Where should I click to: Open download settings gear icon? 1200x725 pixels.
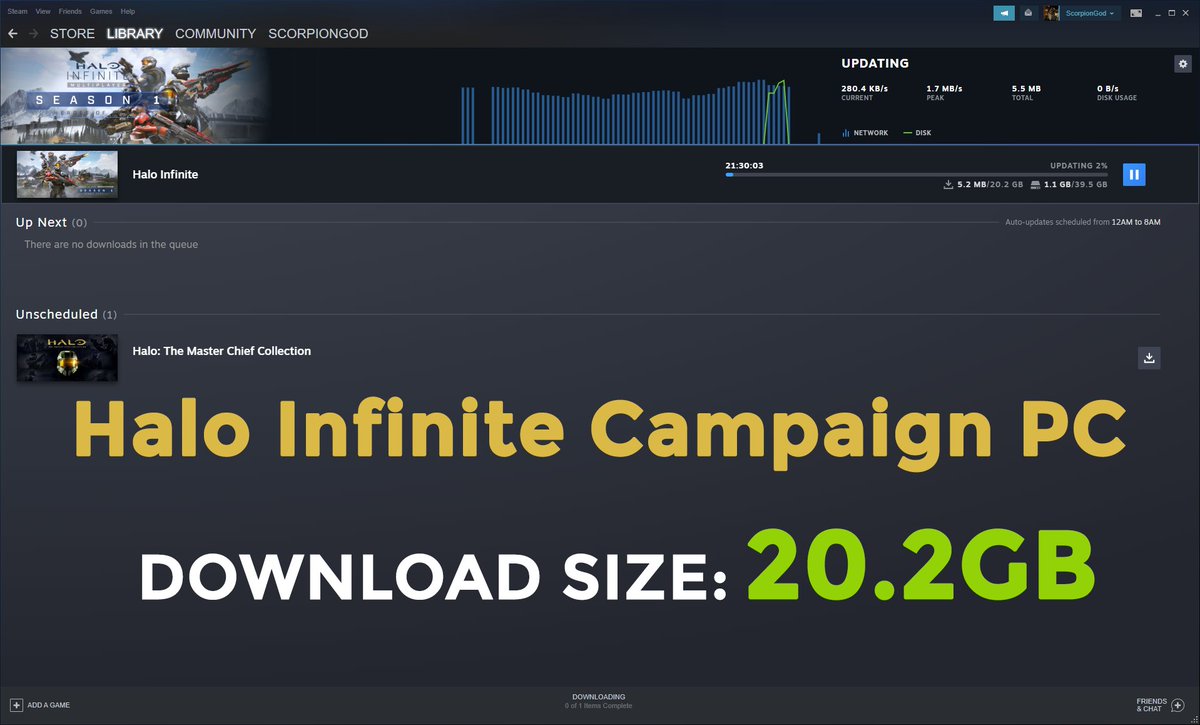click(1182, 64)
